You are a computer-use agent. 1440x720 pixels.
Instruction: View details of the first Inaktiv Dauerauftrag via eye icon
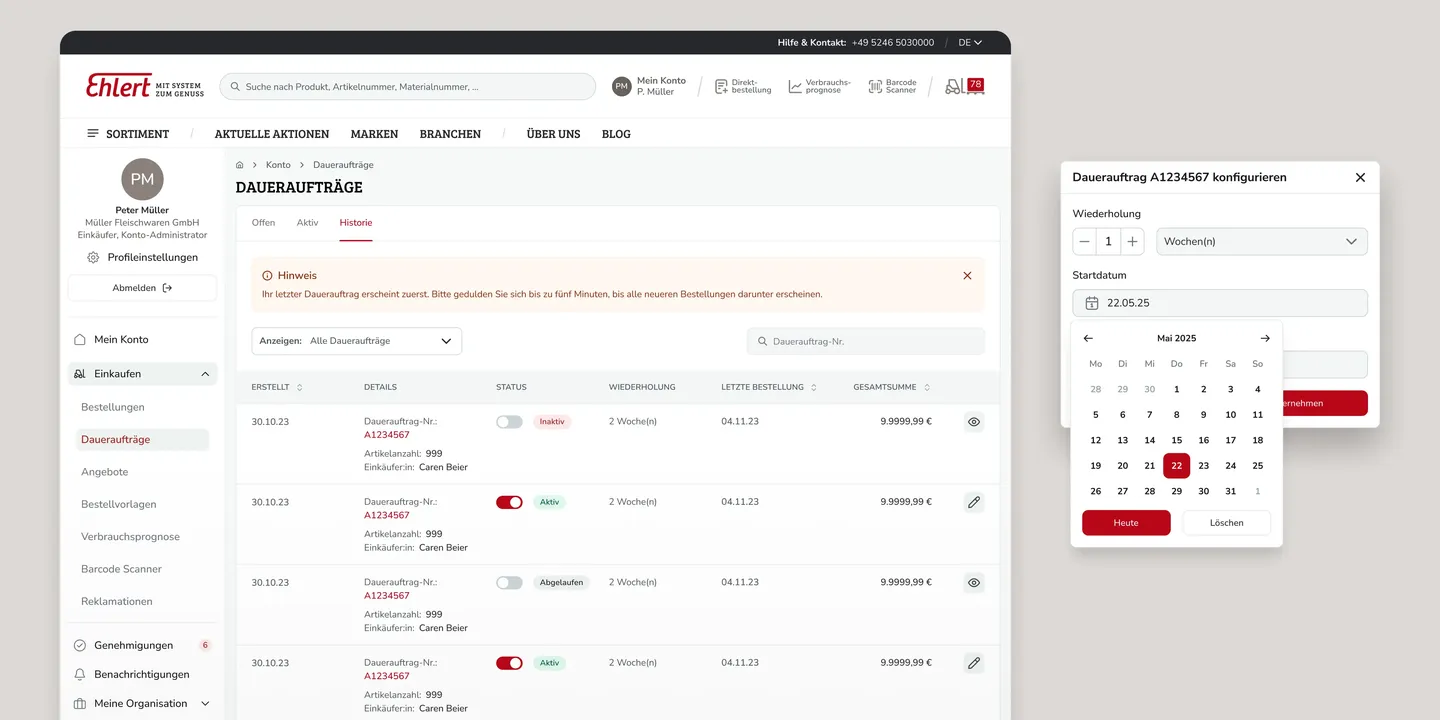pos(973,421)
